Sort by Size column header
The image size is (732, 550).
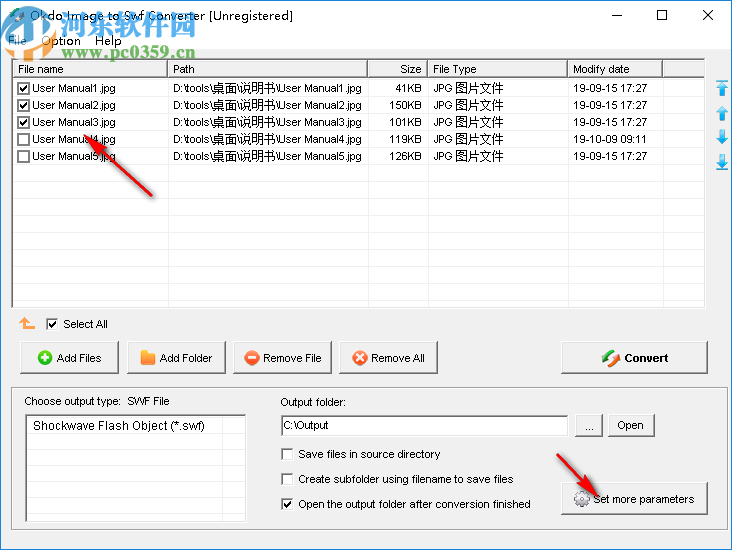398,69
